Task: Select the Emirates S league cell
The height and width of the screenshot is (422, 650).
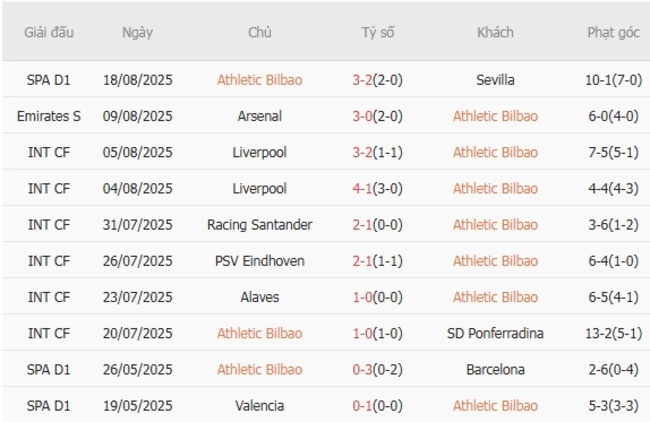Action: click(x=49, y=116)
